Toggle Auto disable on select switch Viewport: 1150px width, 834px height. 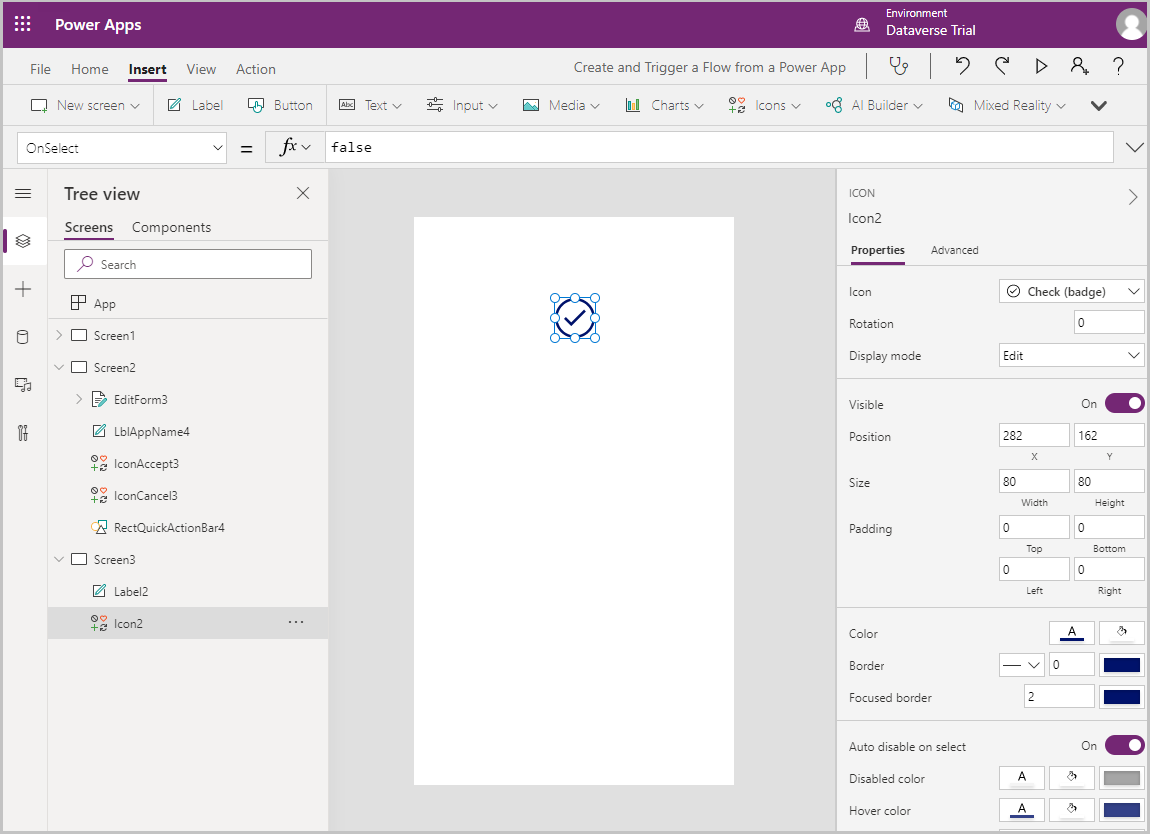click(x=1124, y=745)
